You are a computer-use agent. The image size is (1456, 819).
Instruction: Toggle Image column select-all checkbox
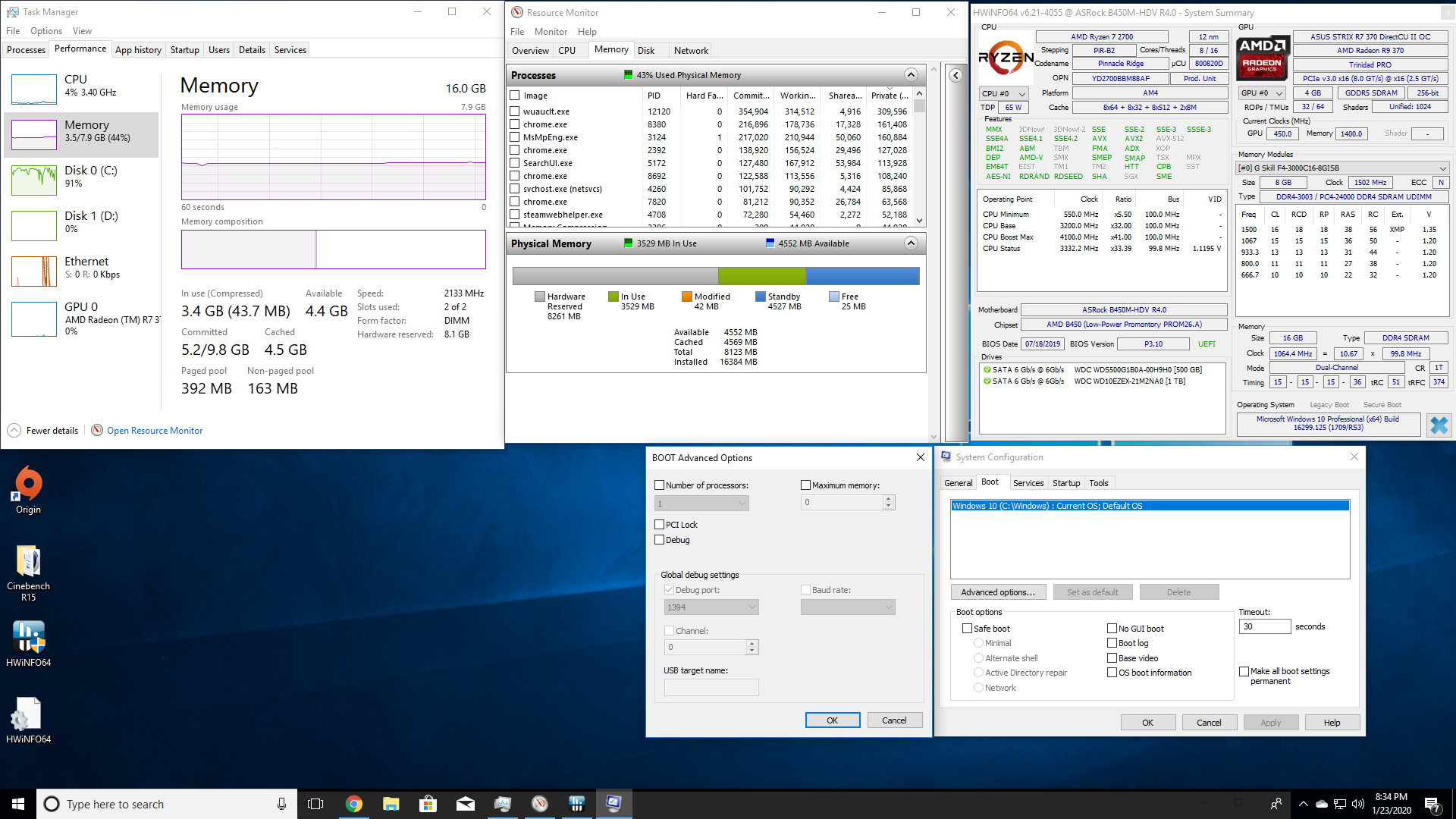(515, 96)
